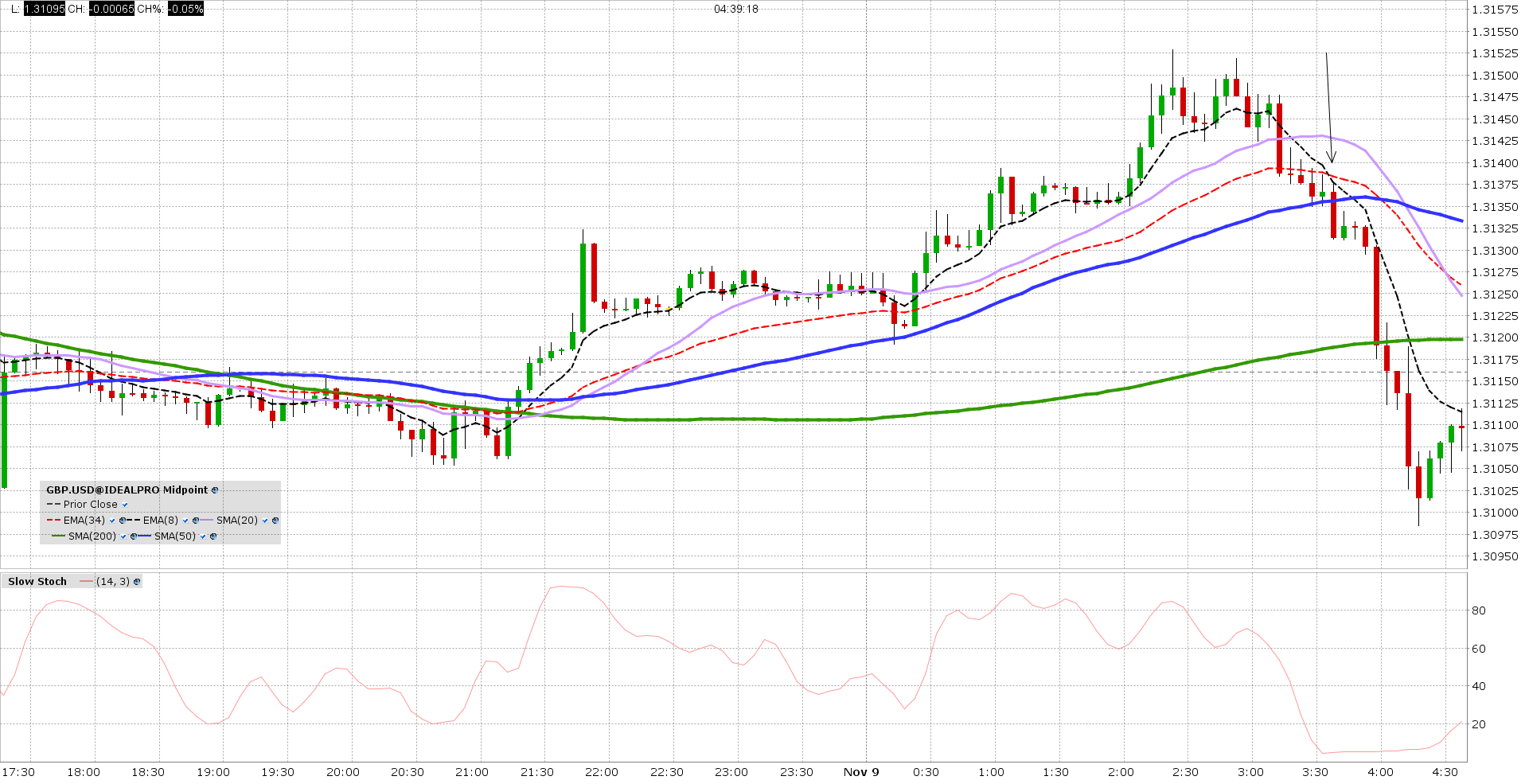Image resolution: width=1525 pixels, height=784 pixels.
Task: Click the EMA(34) legend label
Action: coord(84,521)
